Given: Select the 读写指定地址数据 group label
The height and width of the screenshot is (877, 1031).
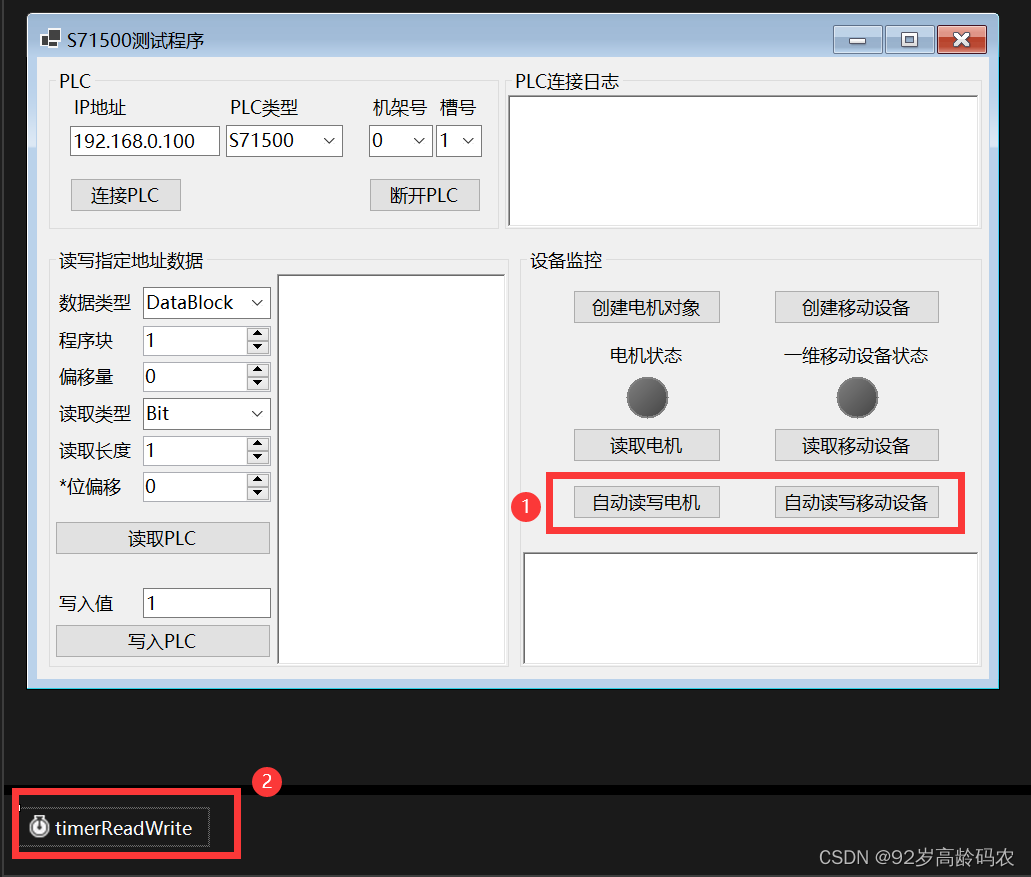Looking at the screenshot, I should (131, 261).
